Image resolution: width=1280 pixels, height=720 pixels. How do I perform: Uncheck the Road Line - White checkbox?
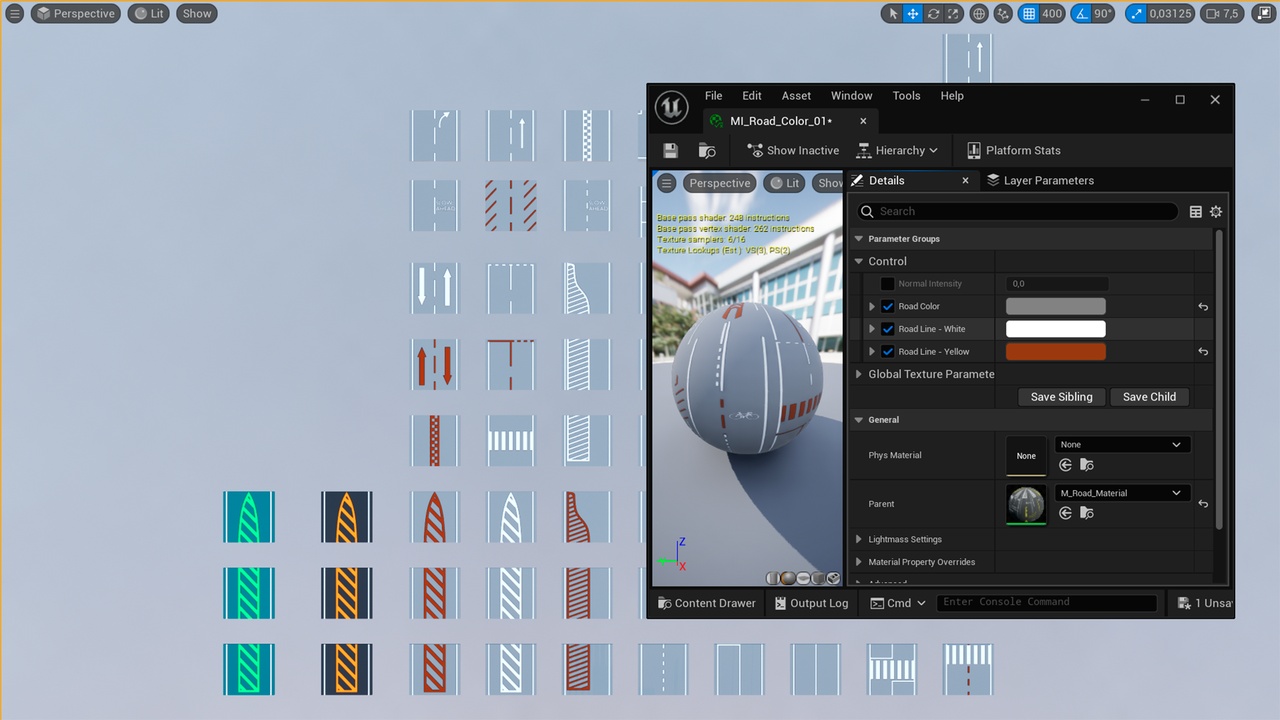click(x=887, y=329)
